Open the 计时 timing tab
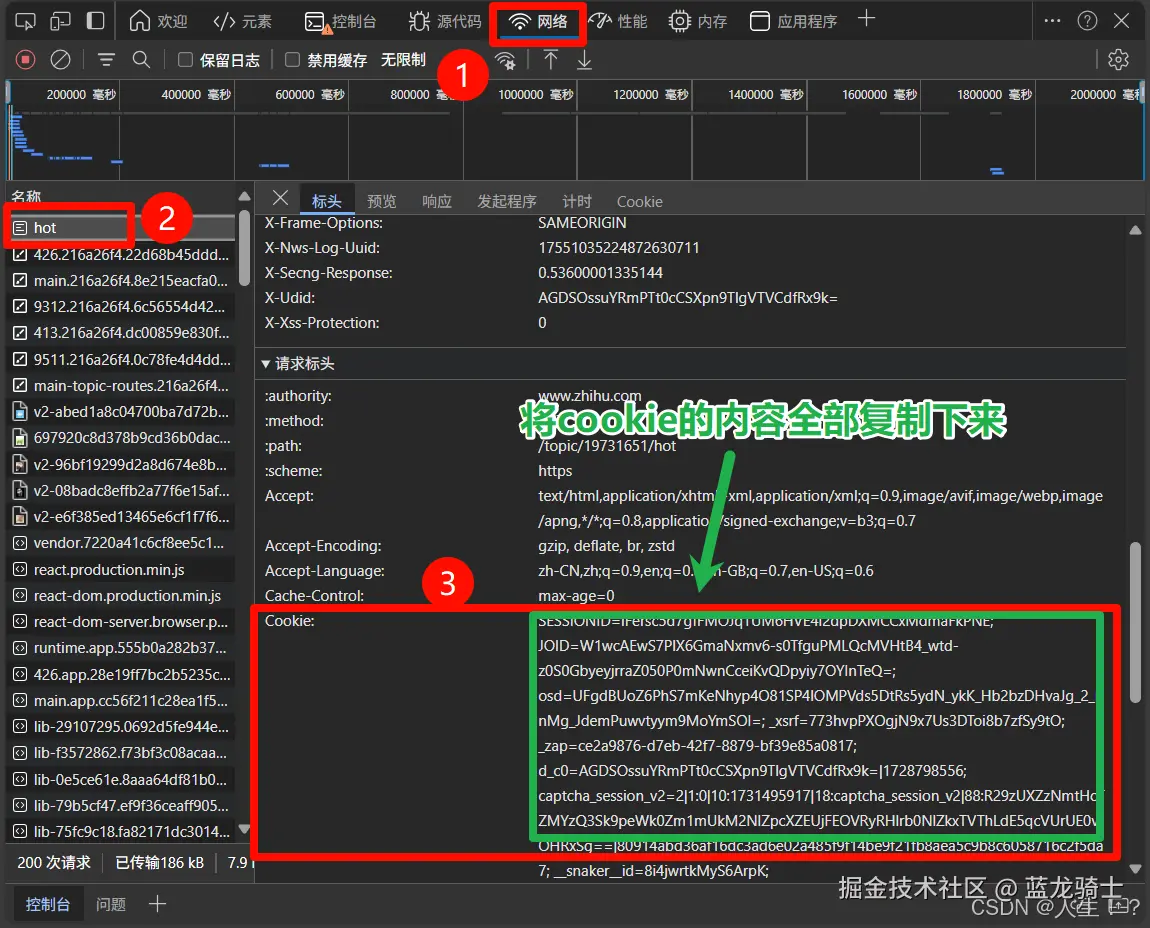1150x928 pixels. (577, 201)
